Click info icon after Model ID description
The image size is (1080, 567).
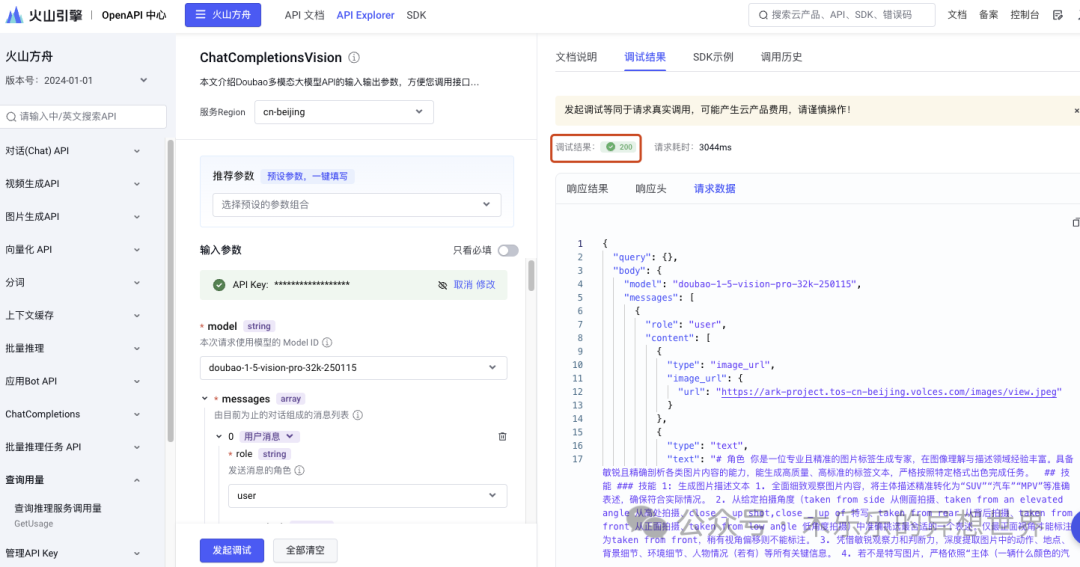point(327,342)
